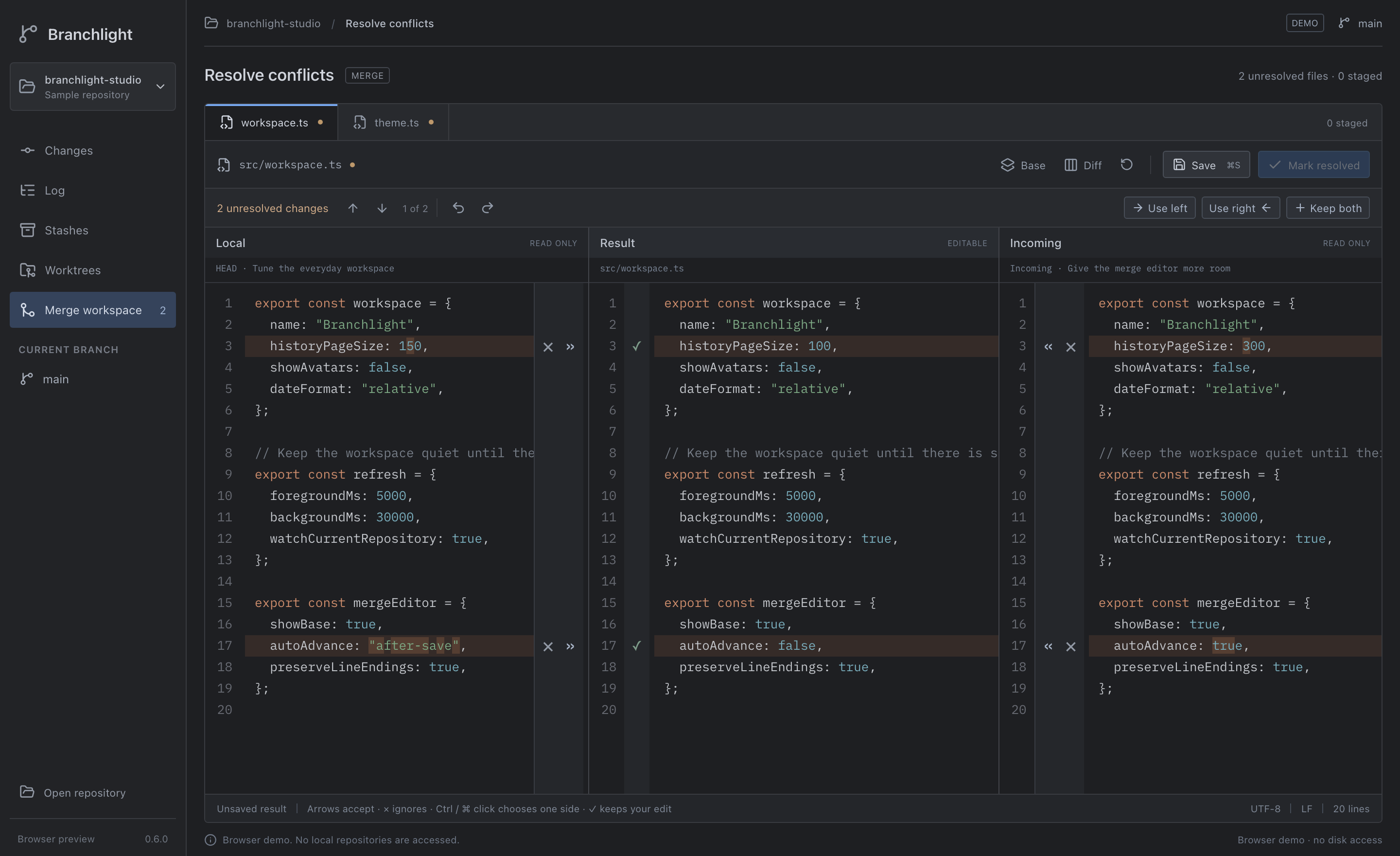Click into Result line 3 historyPageSize text
The image size is (1400, 856).
point(758,346)
